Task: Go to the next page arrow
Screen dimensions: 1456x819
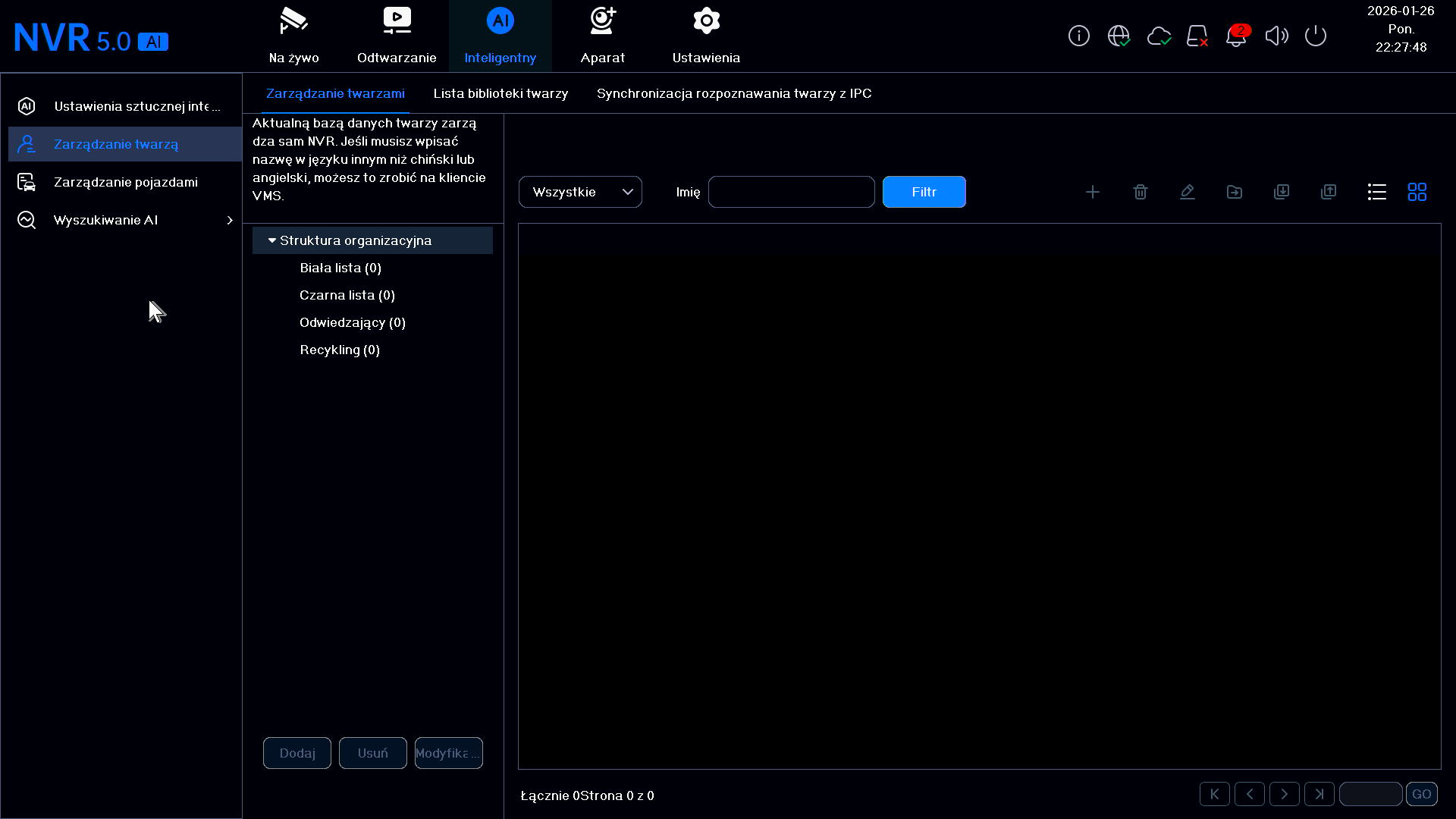Action: [x=1285, y=794]
